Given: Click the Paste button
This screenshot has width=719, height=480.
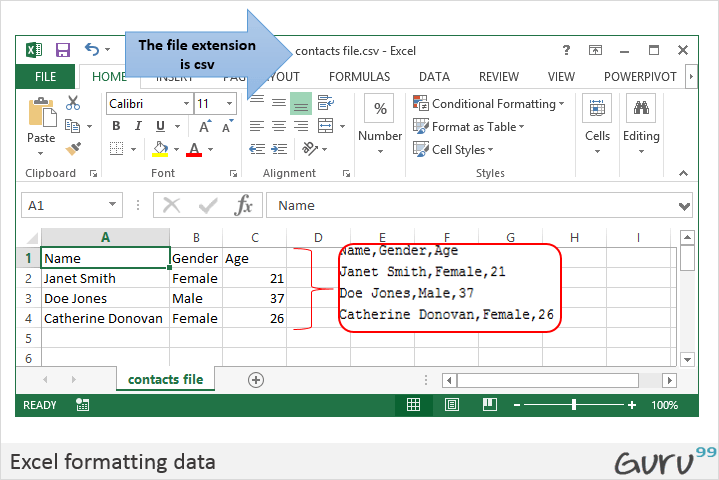Looking at the screenshot, I should tap(41, 123).
